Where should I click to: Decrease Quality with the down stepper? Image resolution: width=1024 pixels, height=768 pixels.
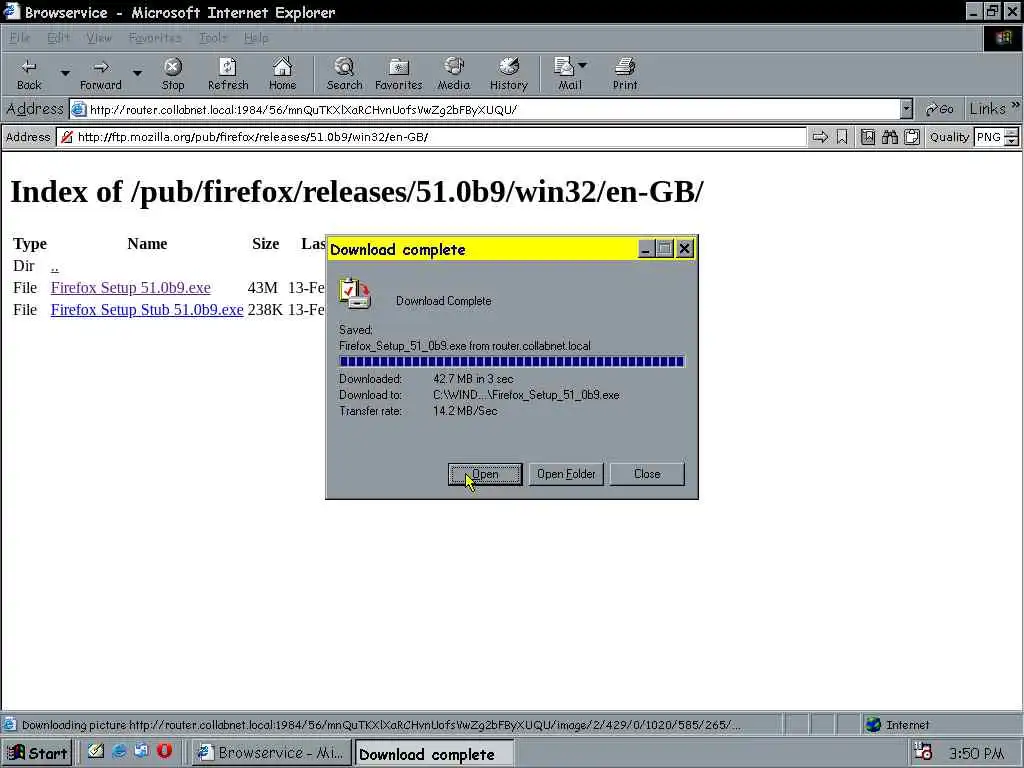pyautogui.click(x=1011, y=142)
